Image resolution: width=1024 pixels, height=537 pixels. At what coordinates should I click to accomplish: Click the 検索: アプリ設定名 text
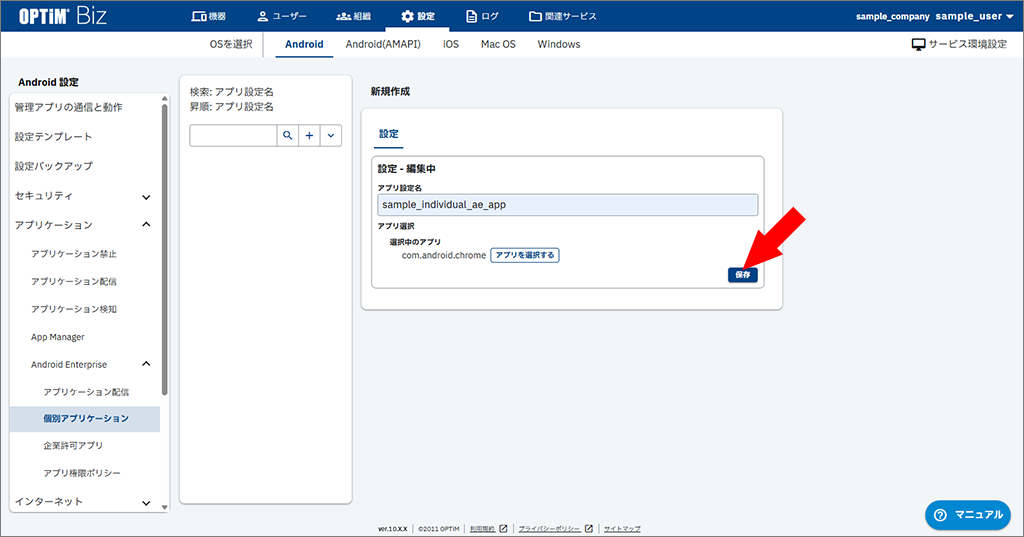pos(232,92)
